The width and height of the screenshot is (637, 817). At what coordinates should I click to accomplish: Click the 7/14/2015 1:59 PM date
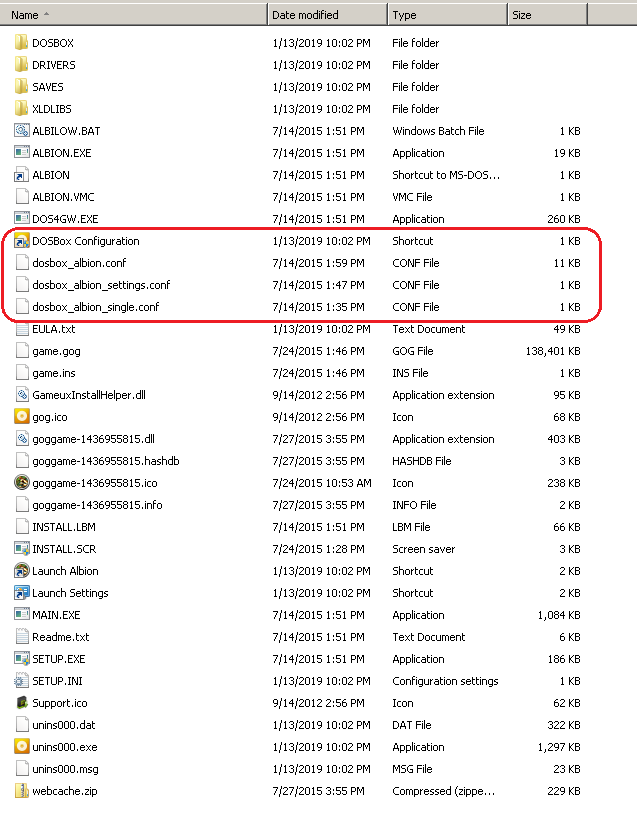pos(318,263)
